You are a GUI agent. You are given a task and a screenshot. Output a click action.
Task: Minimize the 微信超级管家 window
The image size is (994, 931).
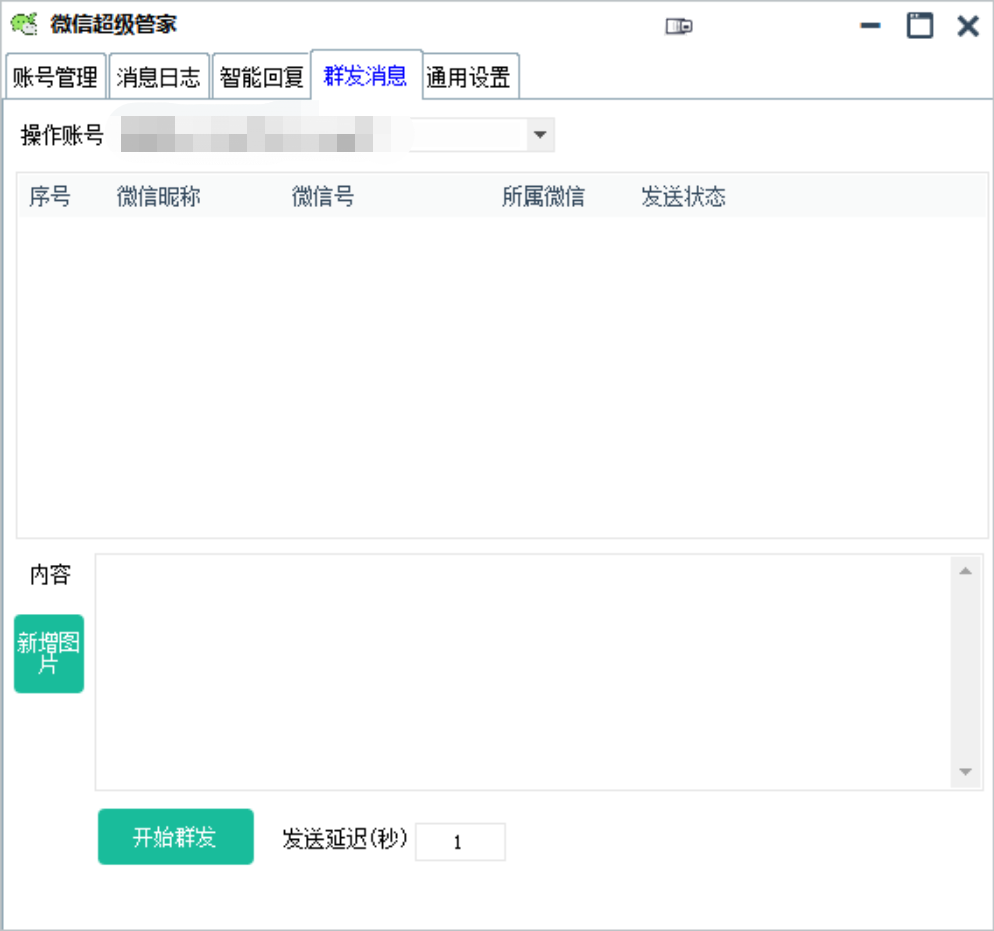coord(870,26)
